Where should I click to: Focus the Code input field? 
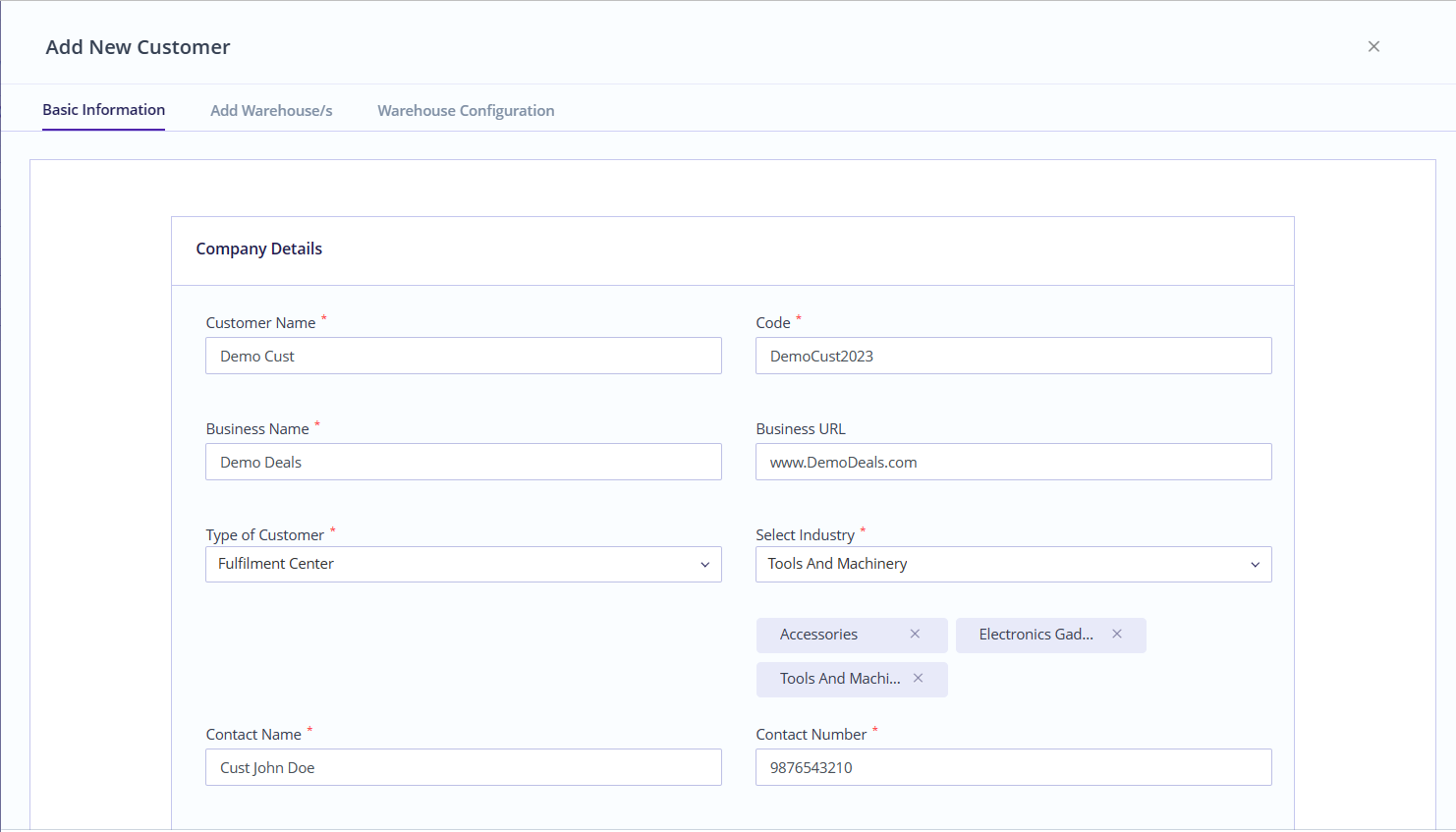(1013, 356)
